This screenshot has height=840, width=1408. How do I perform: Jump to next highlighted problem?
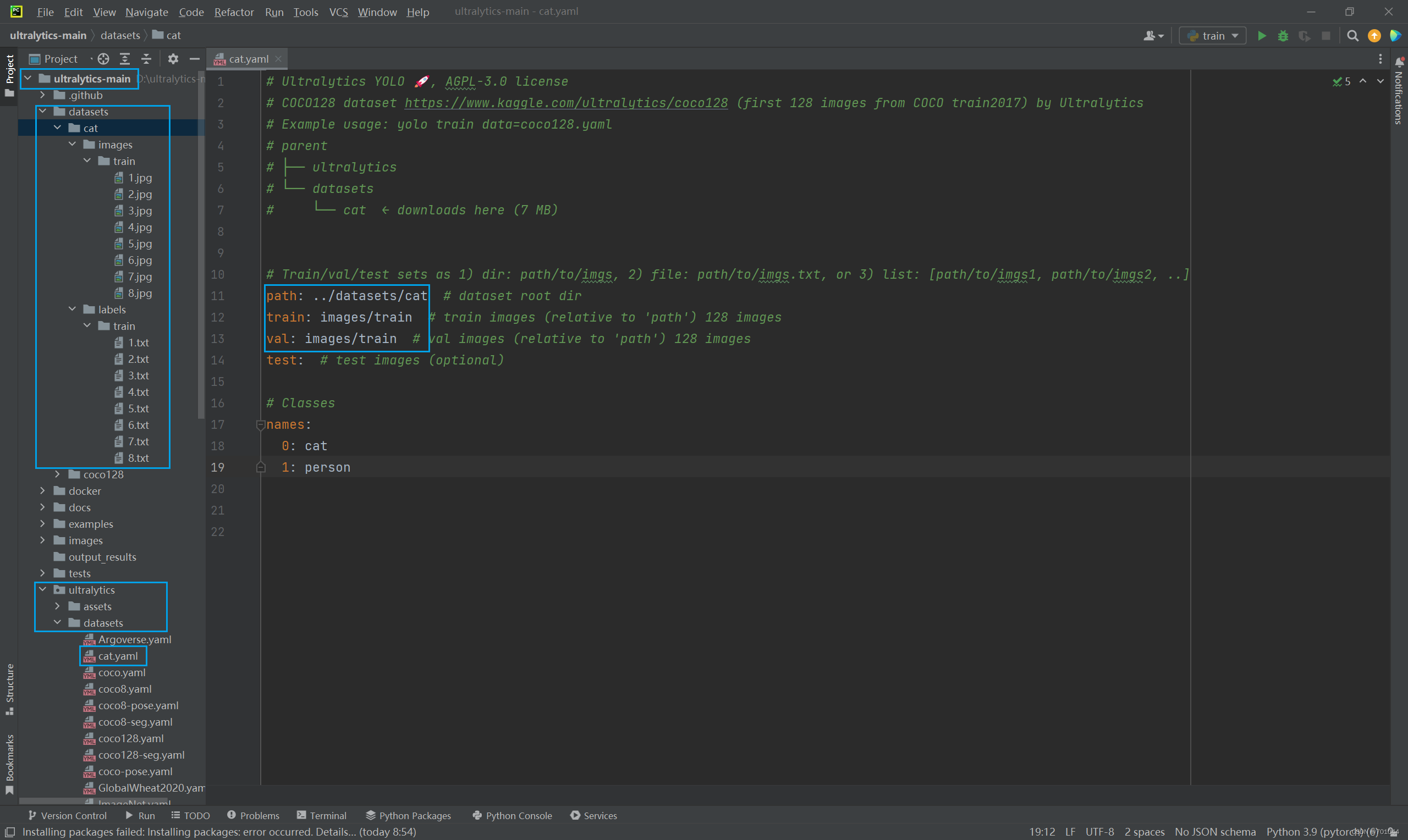pos(1380,81)
